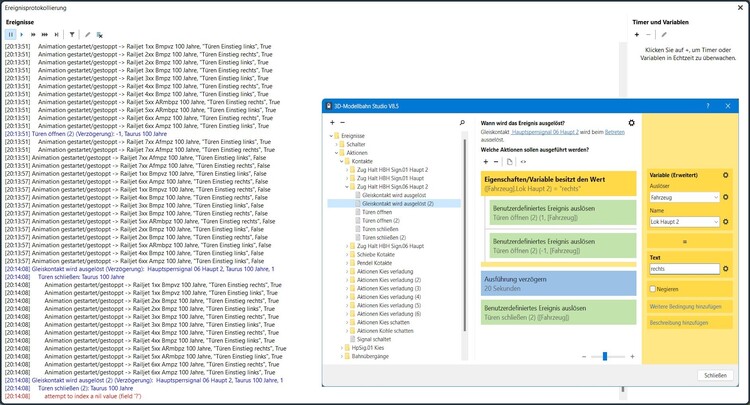Pause the event log recording
This screenshot has width=750, height=405.
coord(11,34)
